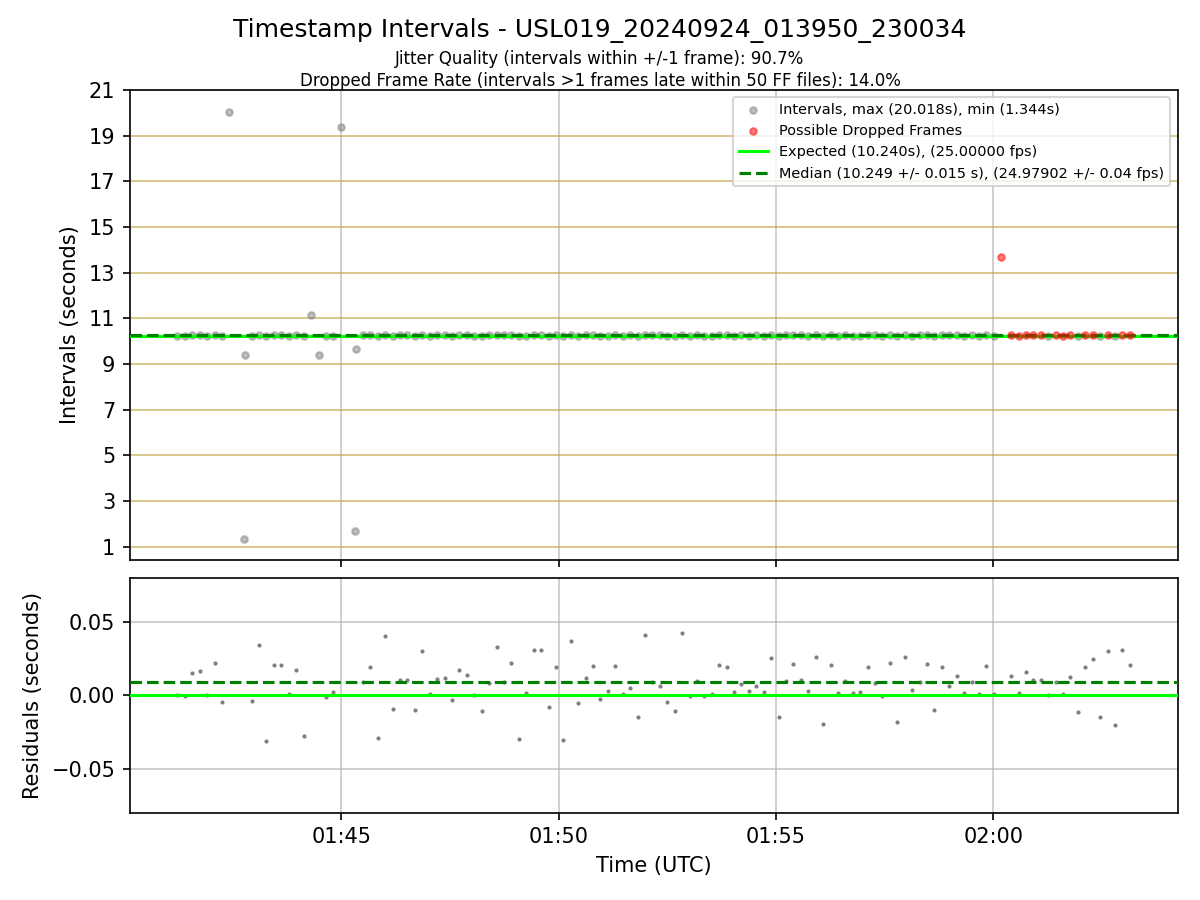Click the 'Dropped Frame Rate' 14.0% subtitle line
The height and width of the screenshot is (900, 1200).
[x=600, y=80]
